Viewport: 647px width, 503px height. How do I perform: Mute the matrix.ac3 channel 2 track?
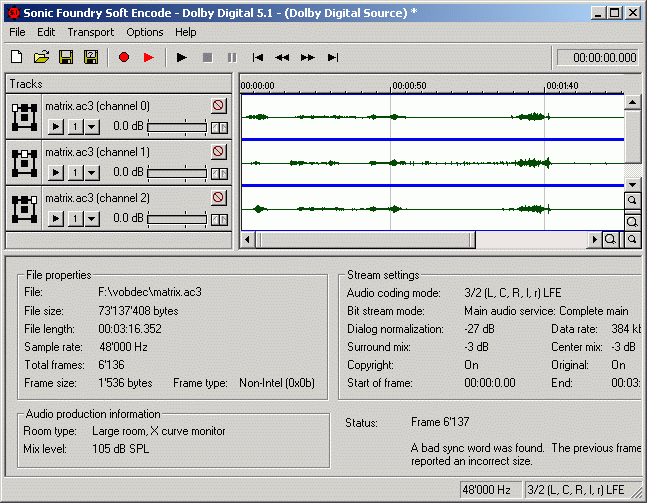point(219,198)
